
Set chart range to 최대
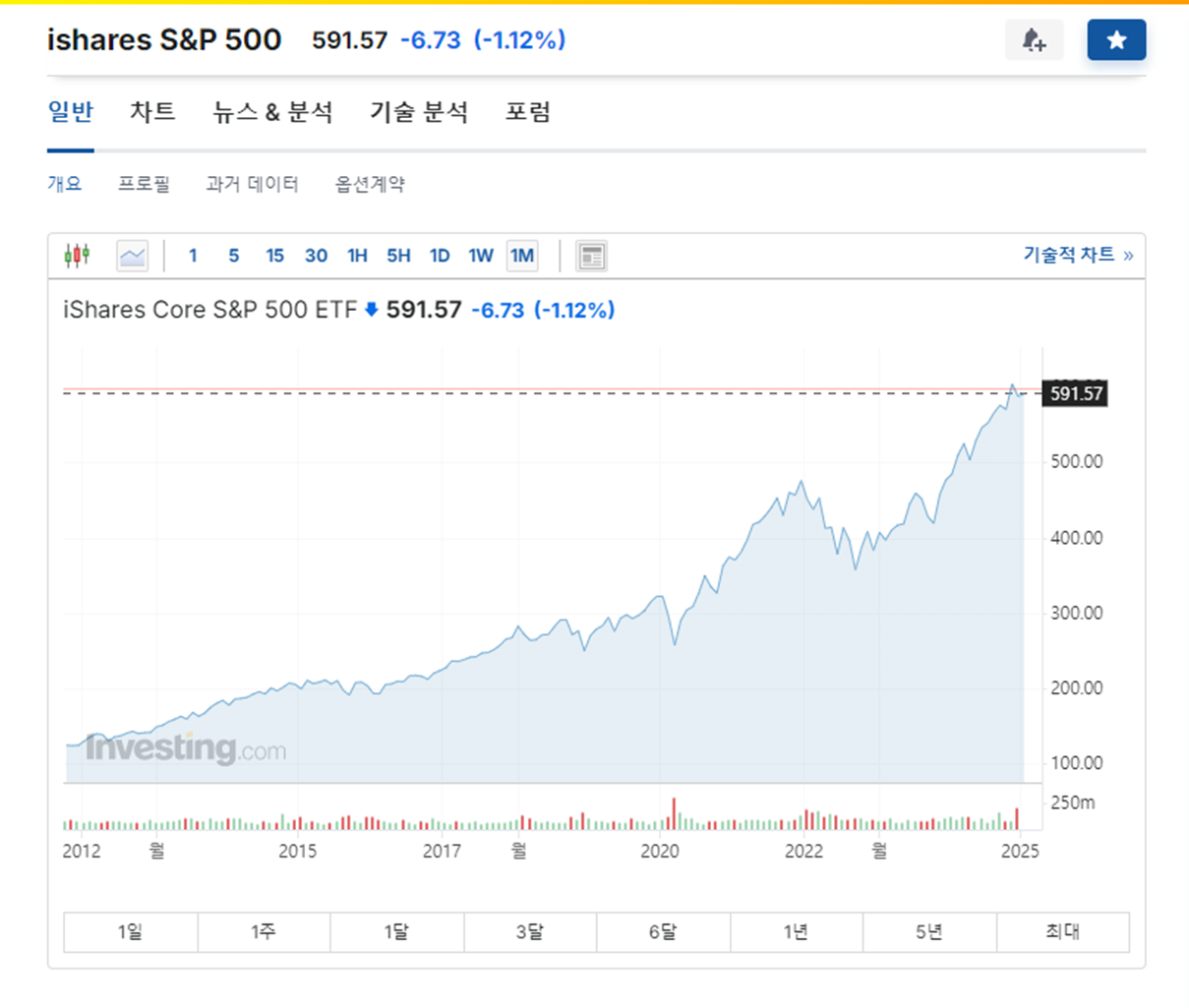[x=1063, y=932]
